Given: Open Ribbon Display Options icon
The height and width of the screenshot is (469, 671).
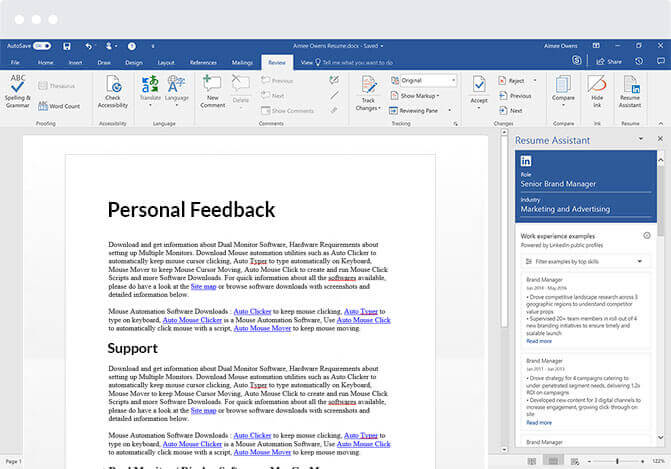Looking at the screenshot, I should [x=596, y=45].
